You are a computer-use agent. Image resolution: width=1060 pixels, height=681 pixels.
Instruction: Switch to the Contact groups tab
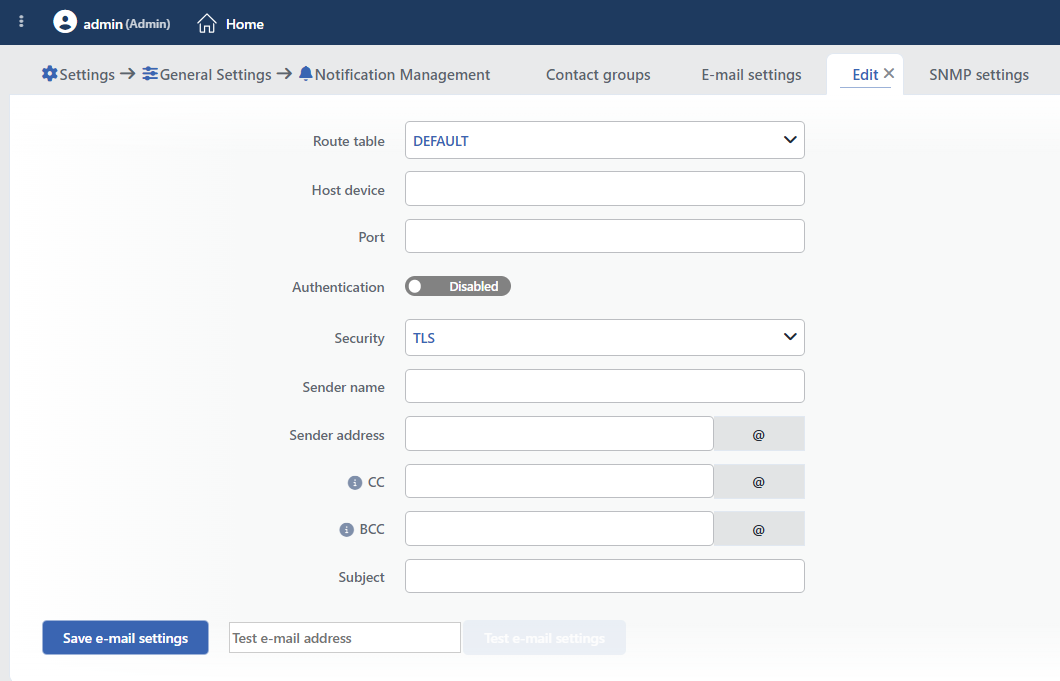pos(598,74)
